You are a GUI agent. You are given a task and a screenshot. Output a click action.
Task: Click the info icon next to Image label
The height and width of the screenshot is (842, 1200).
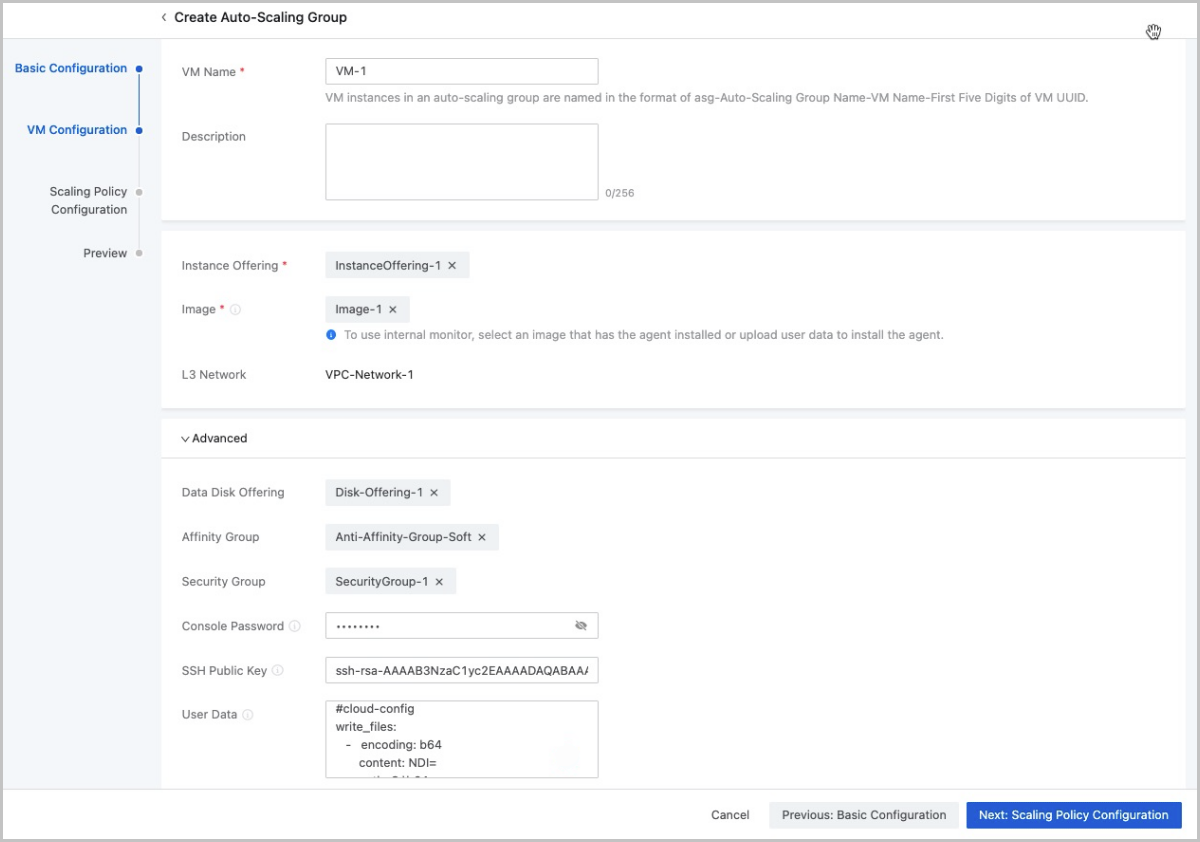click(236, 310)
